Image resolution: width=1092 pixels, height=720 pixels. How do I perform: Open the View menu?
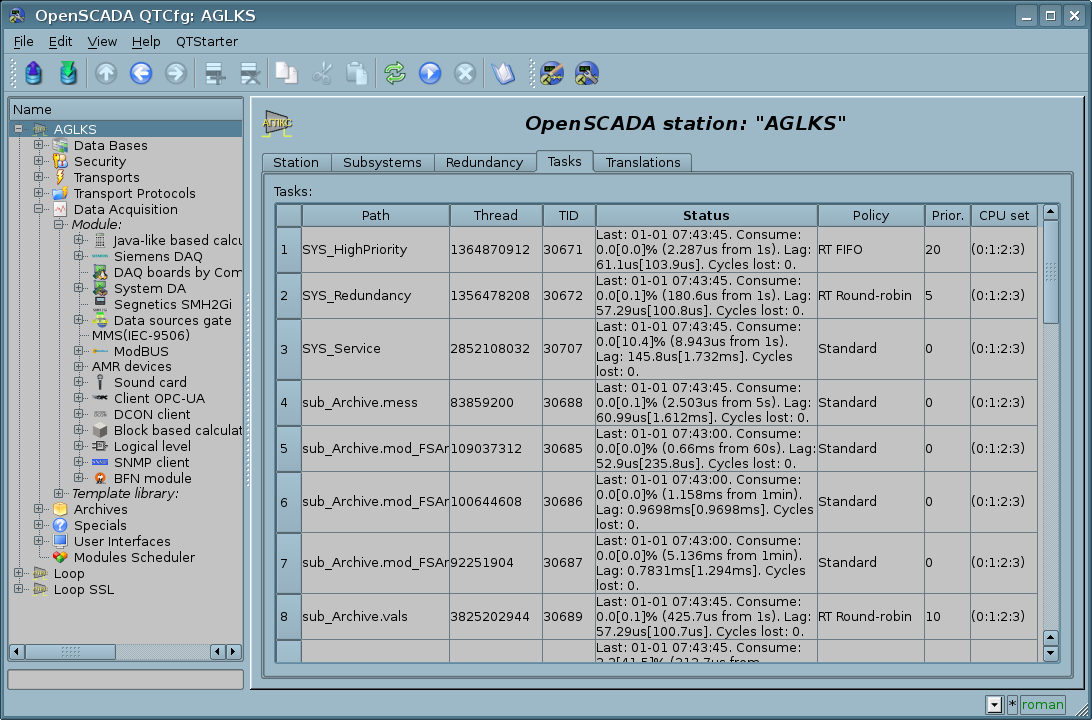pyautogui.click(x=102, y=42)
